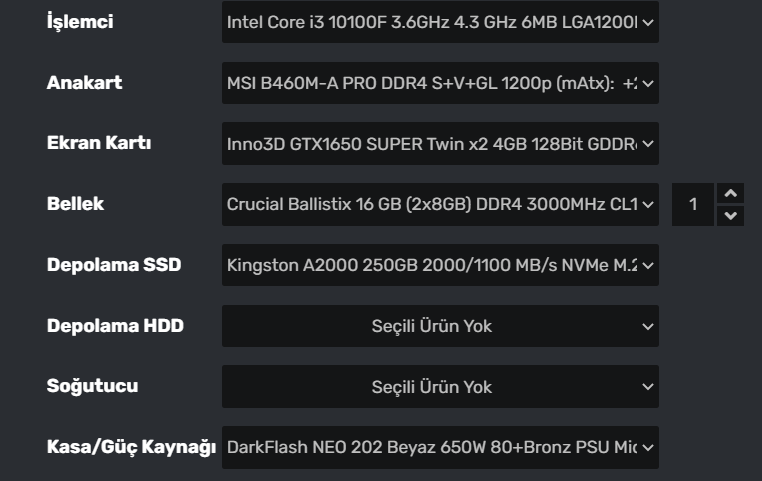Viewport: 762px width, 481px height.
Task: Click the chevron arrow on Inno3D GTX1650 row
Action: 648,144
